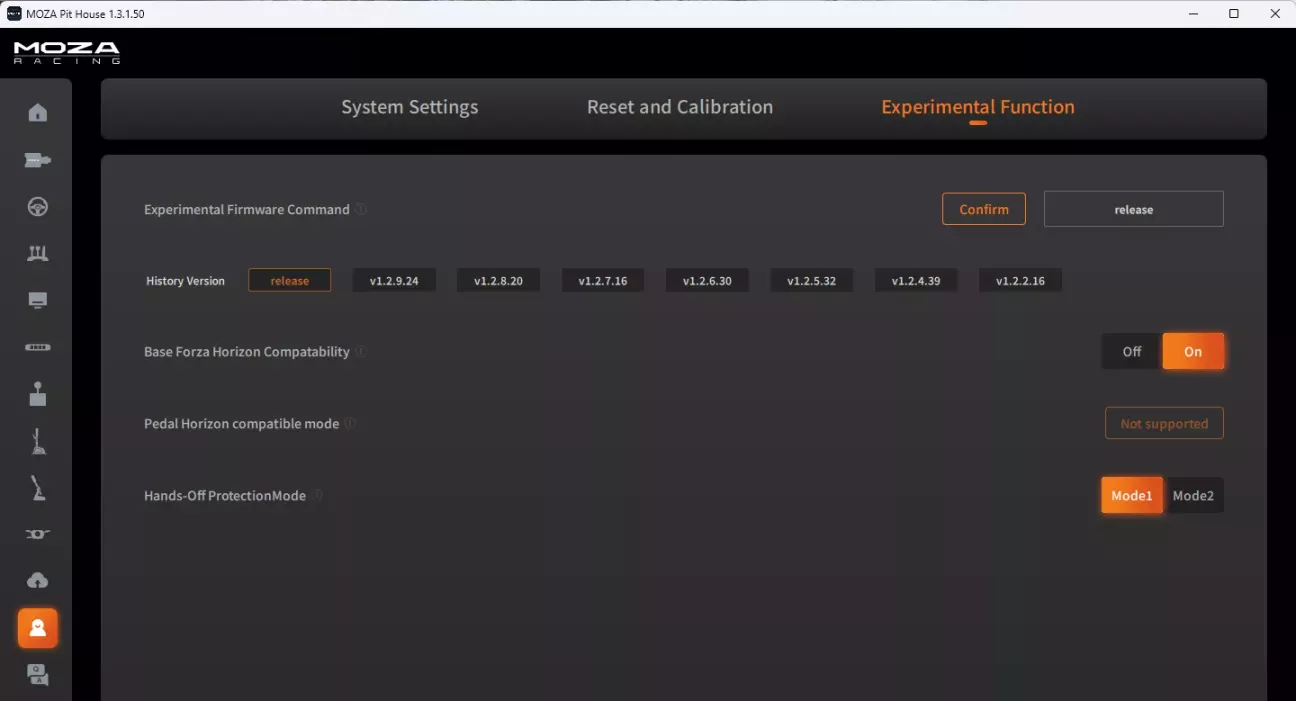The width and height of the screenshot is (1296, 701).
Task: Open the steering wheel settings icon
Action: (38, 207)
